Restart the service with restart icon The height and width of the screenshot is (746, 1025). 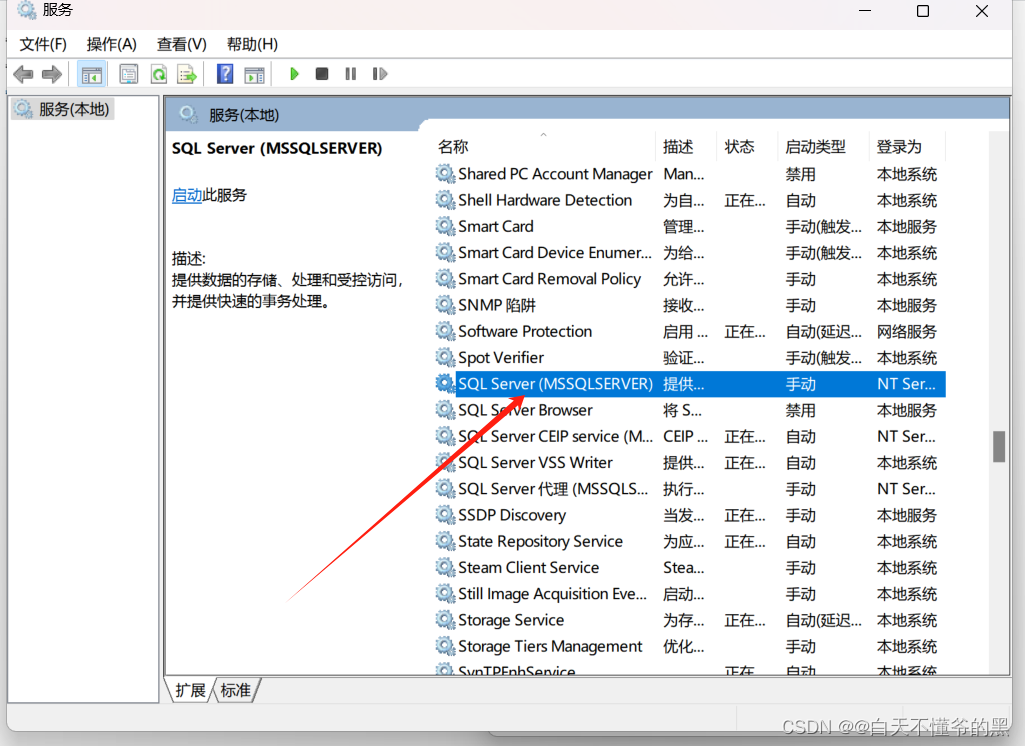point(380,74)
